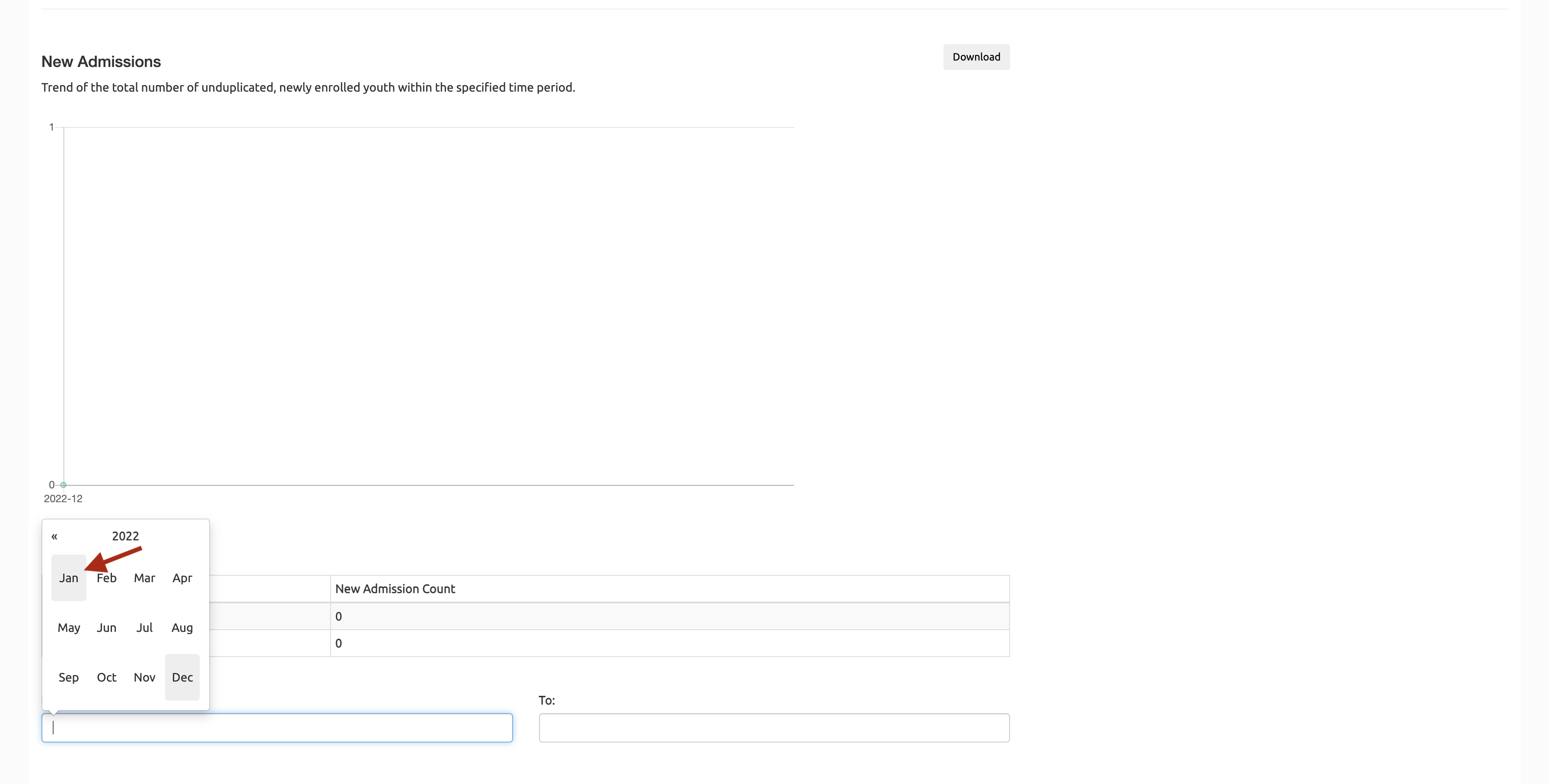The width and height of the screenshot is (1549, 784).
Task: Focus the From date input field
Action: pyautogui.click(x=277, y=727)
